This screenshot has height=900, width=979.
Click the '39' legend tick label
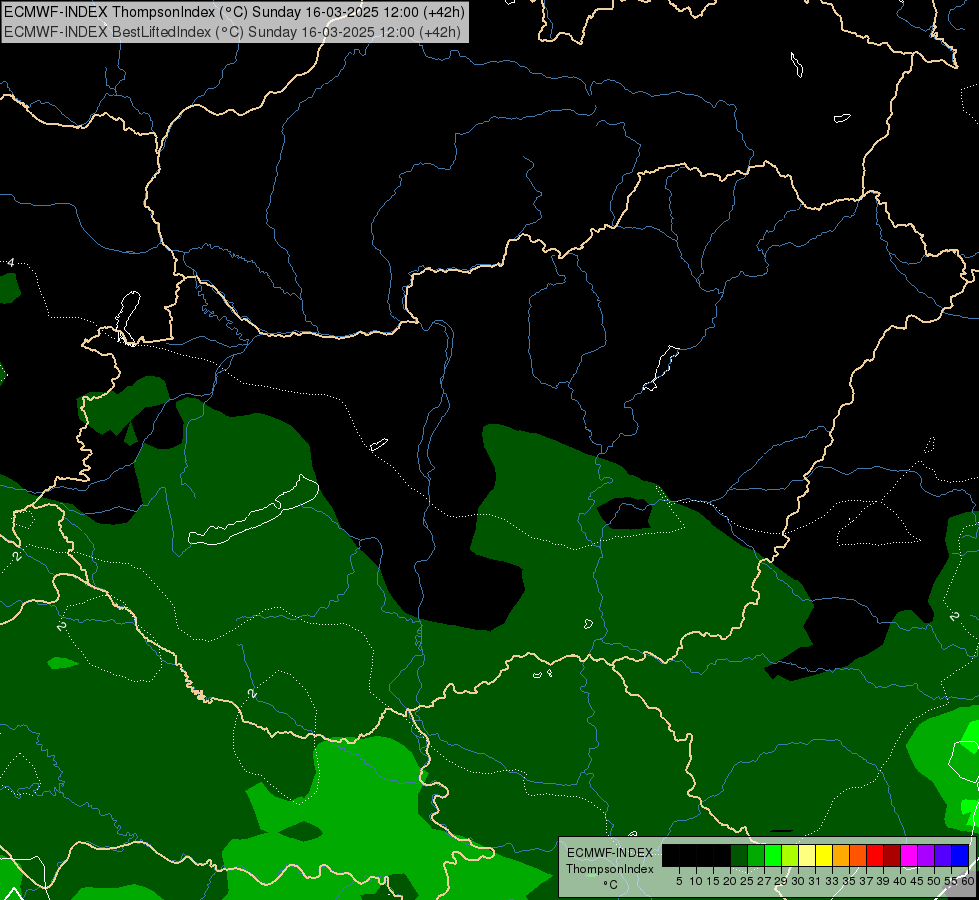tap(883, 881)
